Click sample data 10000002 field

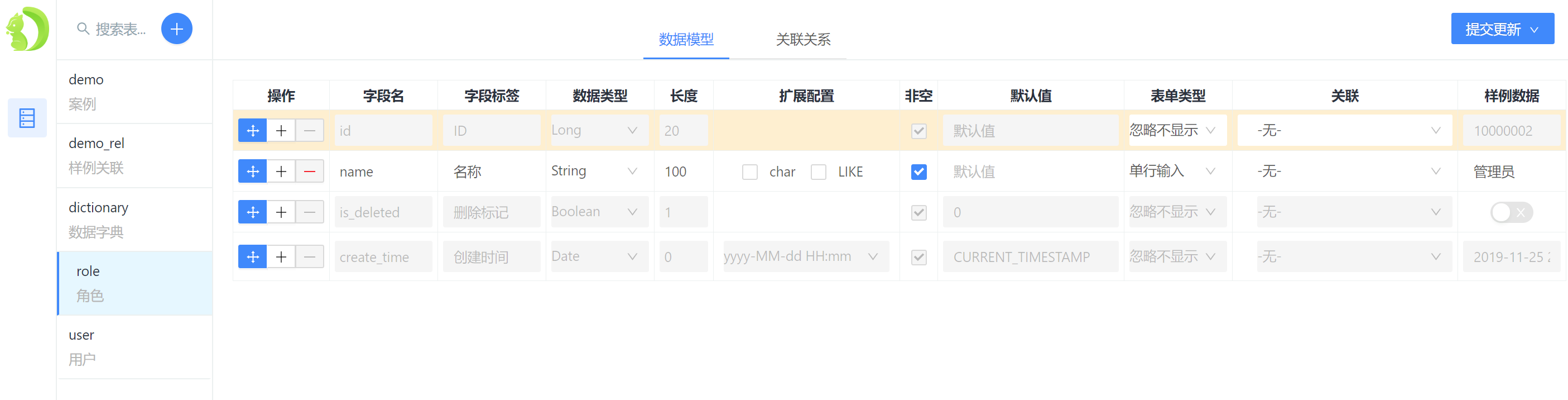pyautogui.click(x=1512, y=131)
